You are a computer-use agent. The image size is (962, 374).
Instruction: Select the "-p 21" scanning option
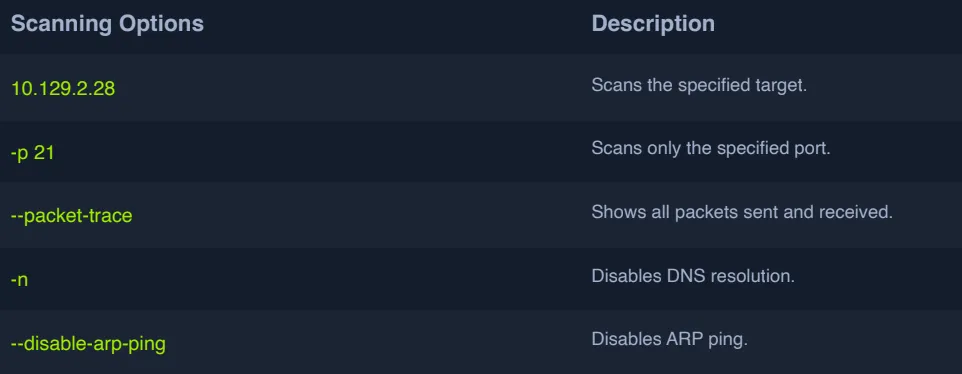pos(33,153)
